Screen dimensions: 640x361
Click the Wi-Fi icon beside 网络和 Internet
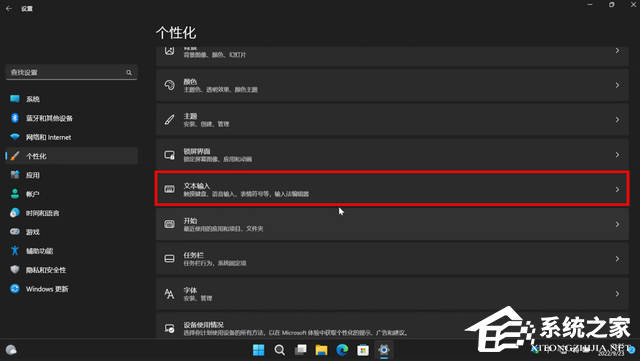(x=15, y=137)
